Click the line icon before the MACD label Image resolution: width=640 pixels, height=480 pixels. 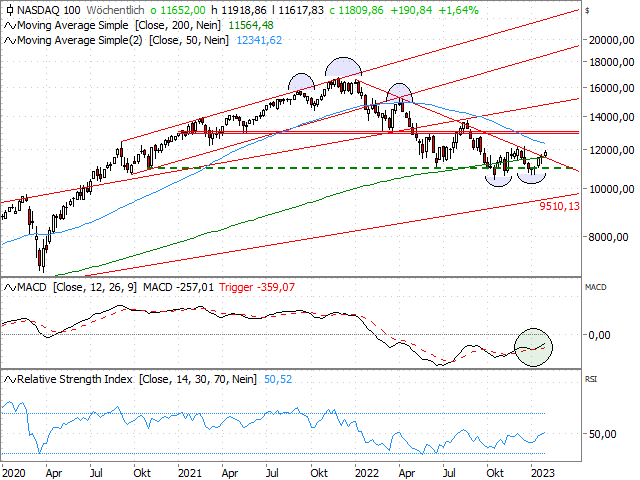click(10, 287)
